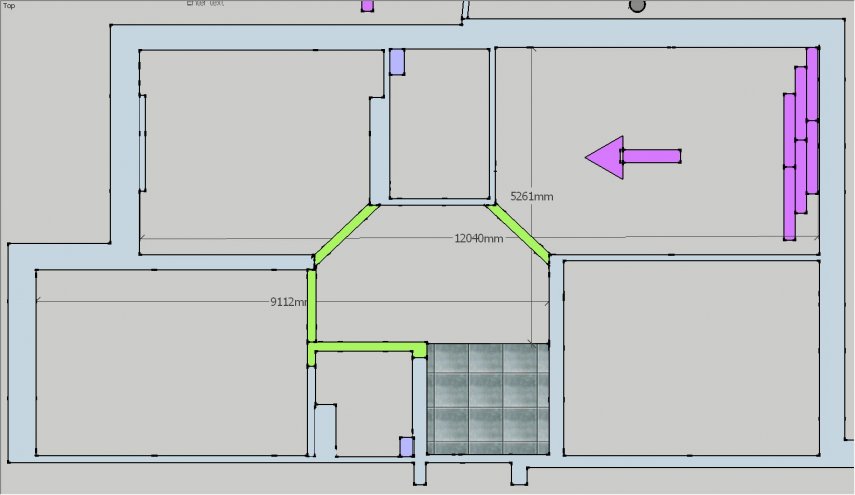
Task: Click inside the small top center room
Action: click(440, 125)
